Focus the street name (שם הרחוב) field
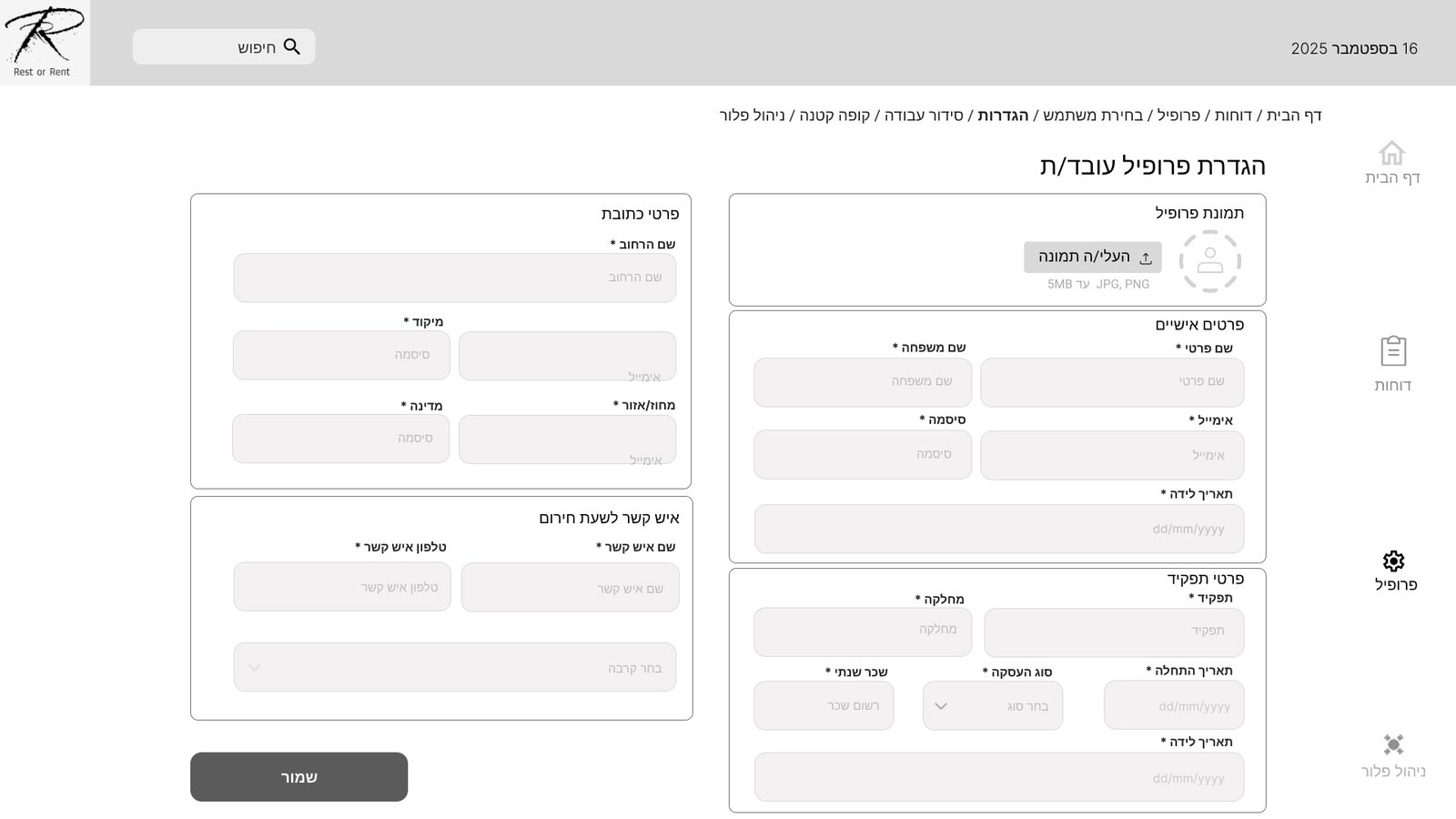Image resolution: width=1456 pixels, height=819 pixels. tap(454, 278)
